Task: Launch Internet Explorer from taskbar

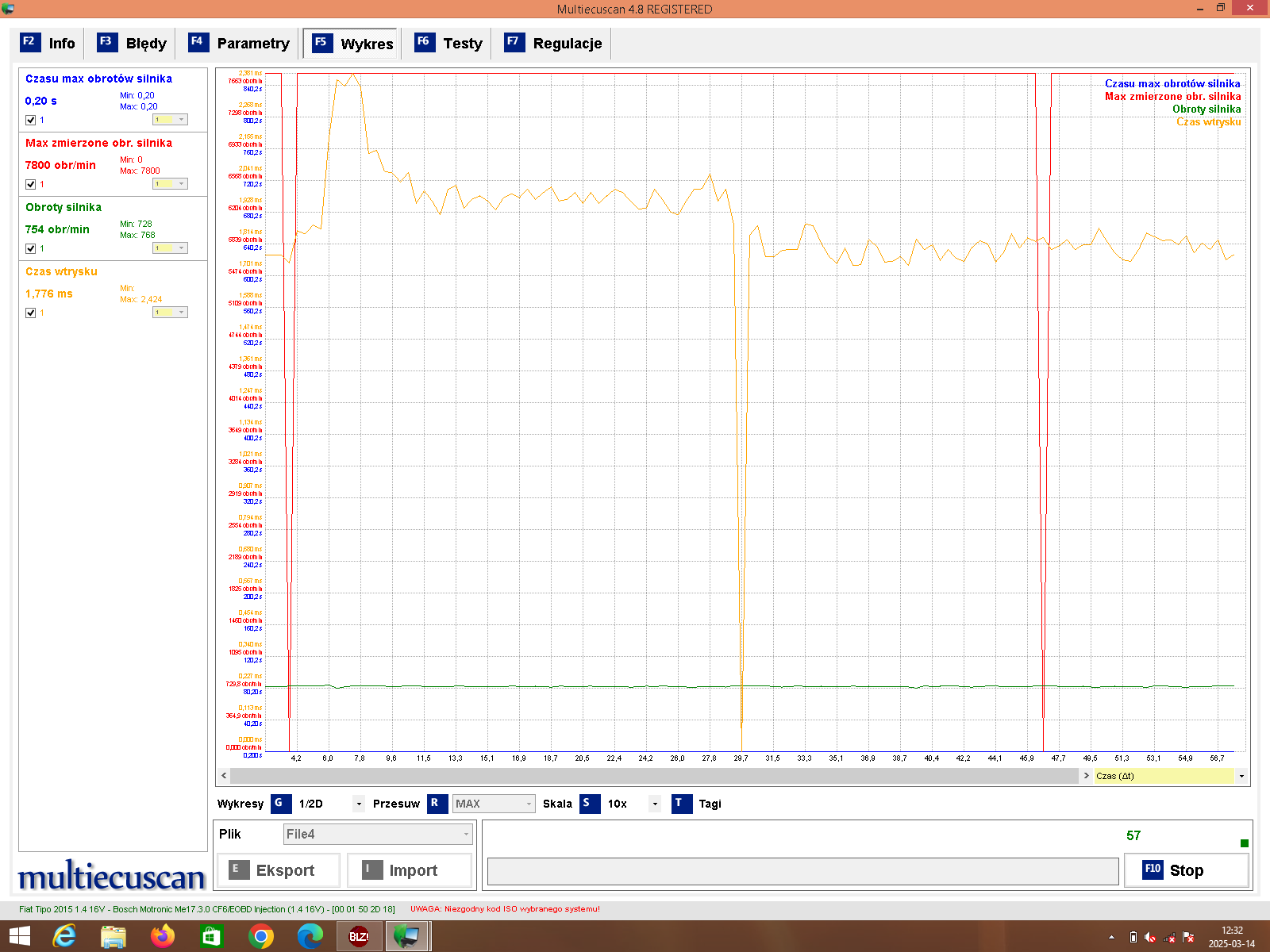Action: pos(63,936)
